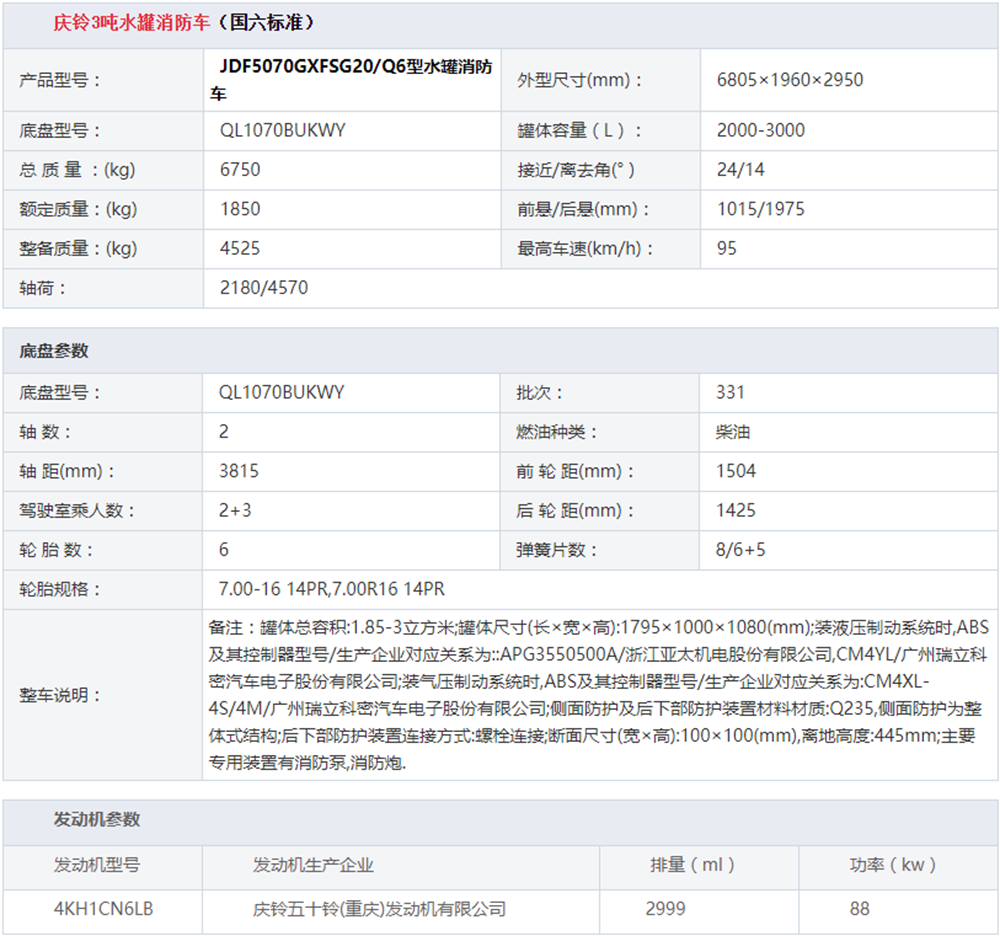Viewport: 1000px width, 936px height.
Task: Click the 轮胎规格 label
Action: (x=59, y=590)
